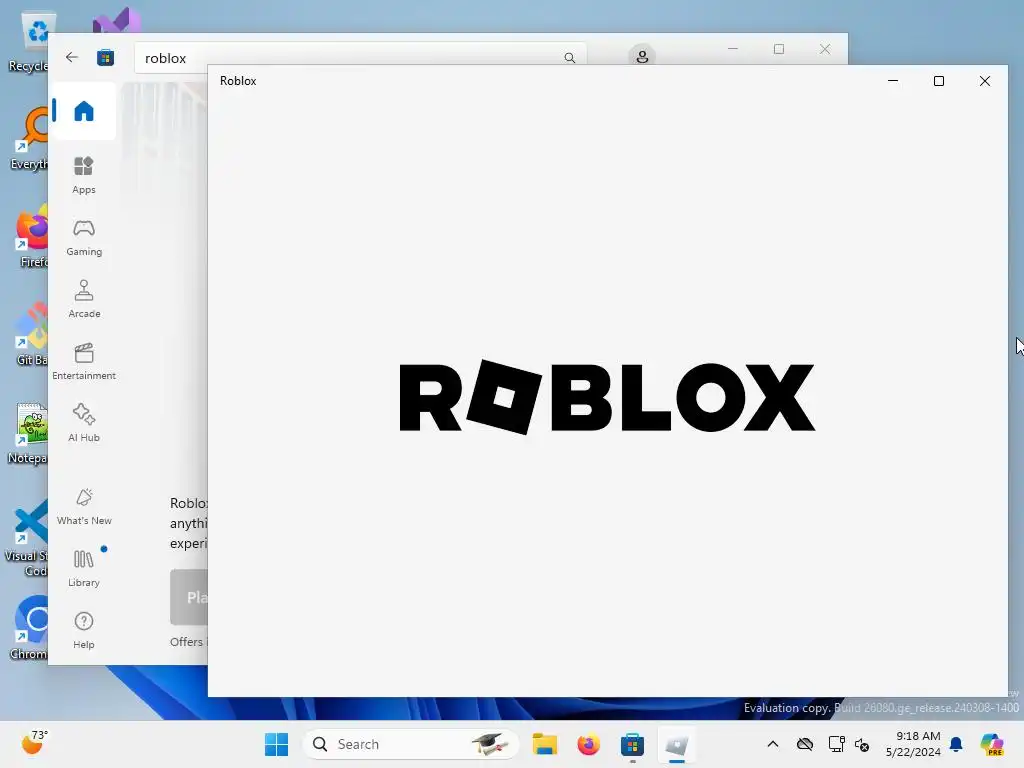Maximize the Roblox window

[x=938, y=81]
